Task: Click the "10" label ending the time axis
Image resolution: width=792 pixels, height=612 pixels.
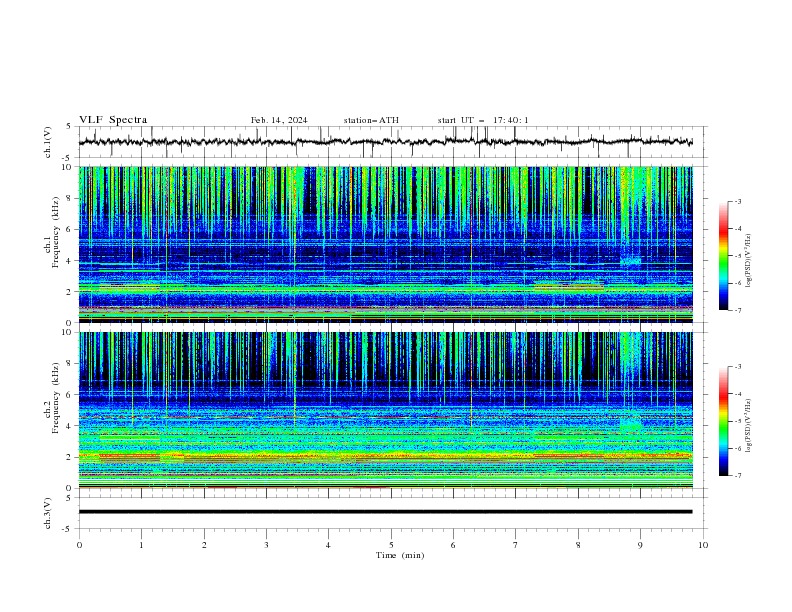Action: click(703, 545)
